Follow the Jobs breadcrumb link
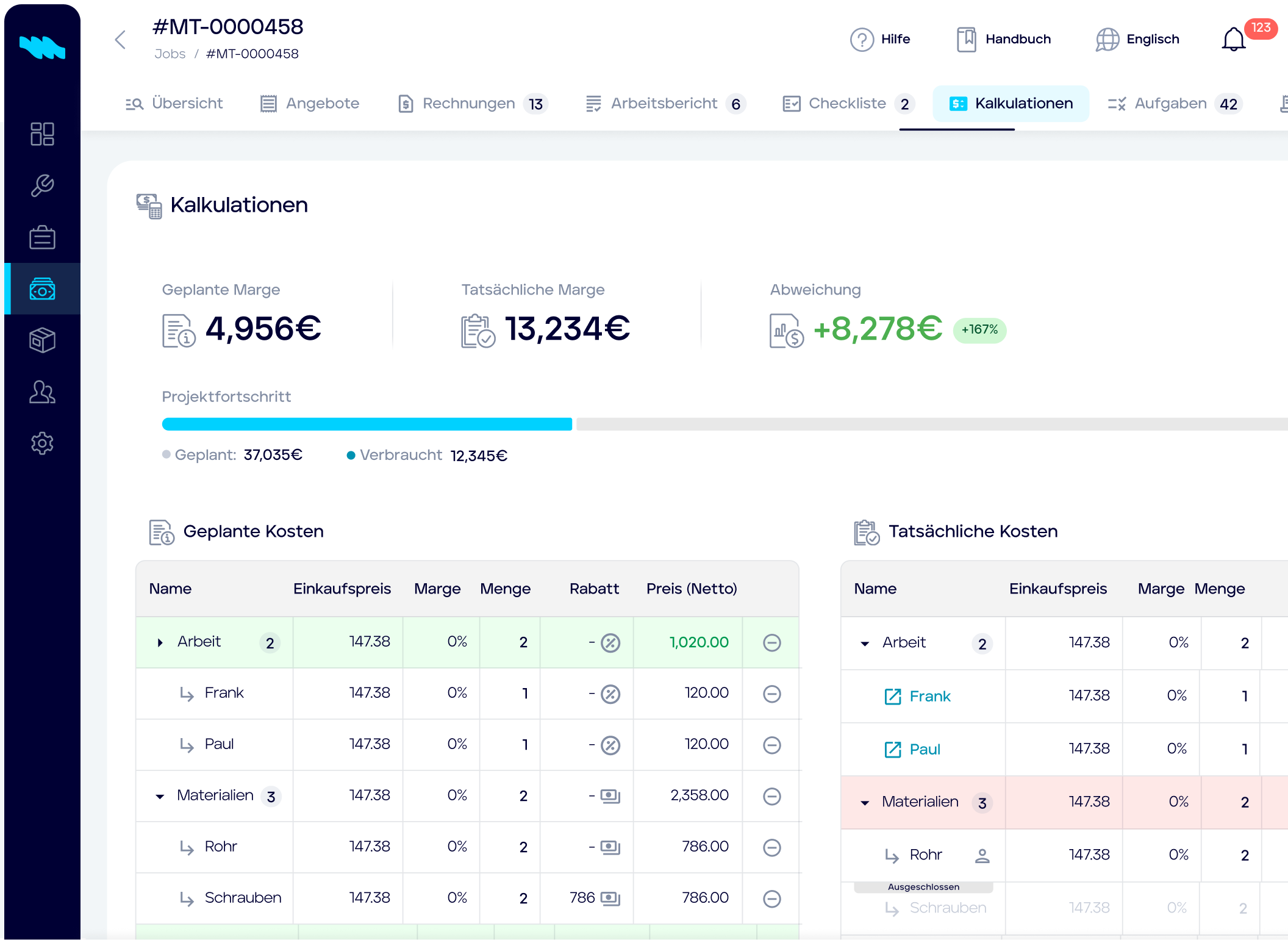Viewport: 1288px width, 940px height. click(170, 54)
